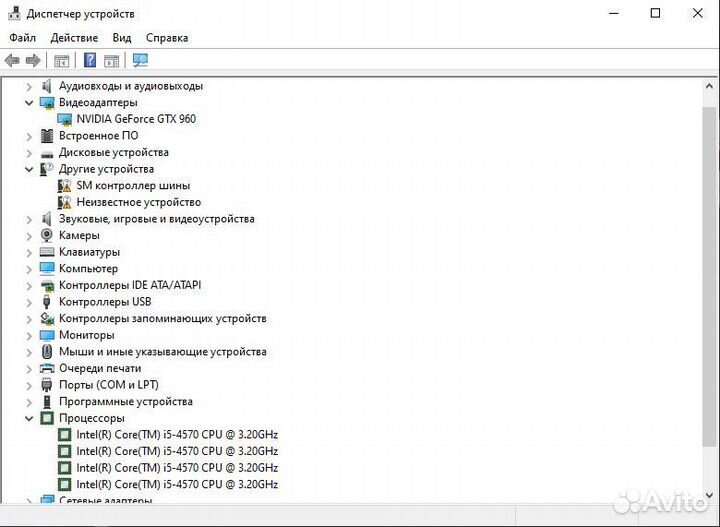The height and width of the screenshot is (527, 720).
Task: Click the Back arrow toolbar icon
Action: click(12, 61)
